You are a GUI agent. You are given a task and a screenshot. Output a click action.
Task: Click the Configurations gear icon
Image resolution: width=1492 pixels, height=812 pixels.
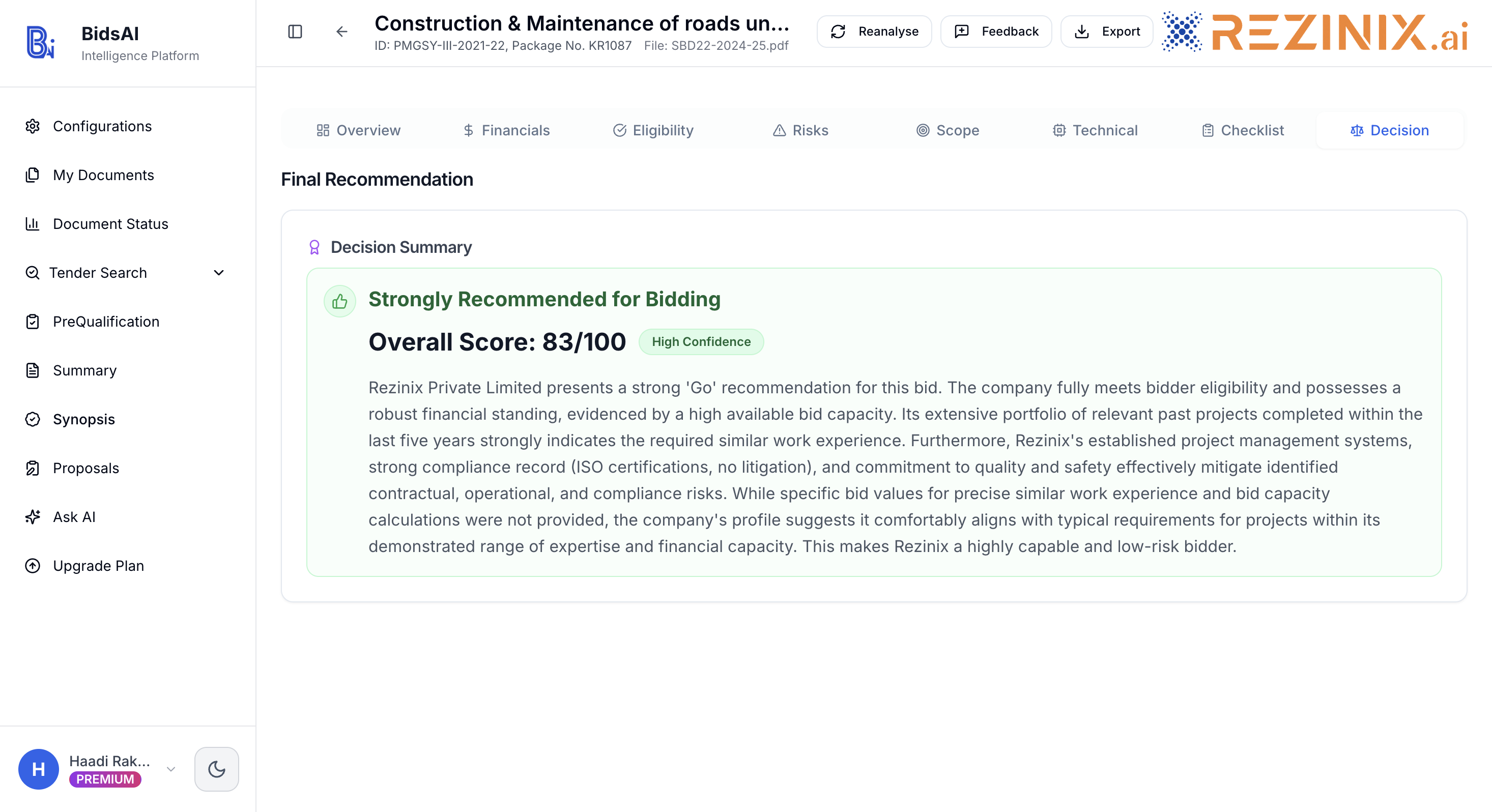tap(33, 126)
